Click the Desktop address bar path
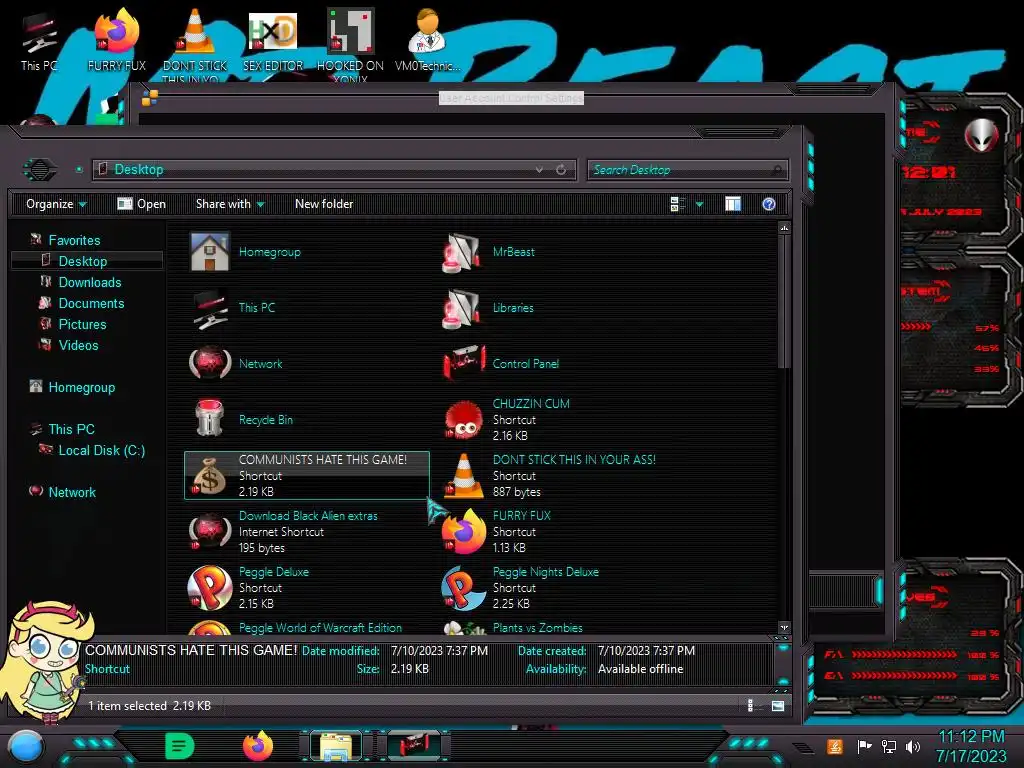The width and height of the screenshot is (1024, 768). tap(139, 170)
